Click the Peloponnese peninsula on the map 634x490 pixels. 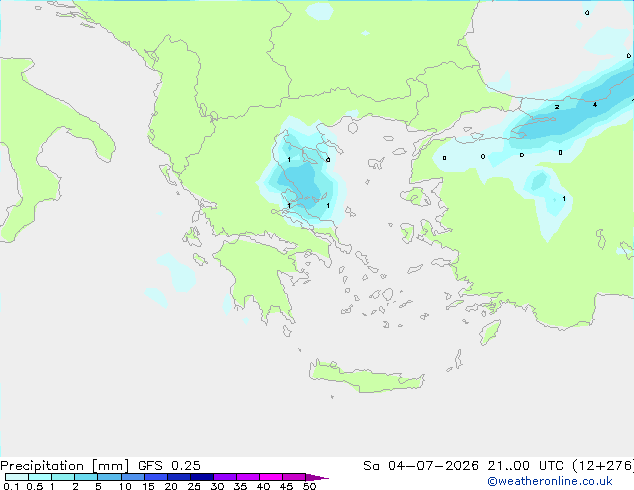[x=259, y=279]
